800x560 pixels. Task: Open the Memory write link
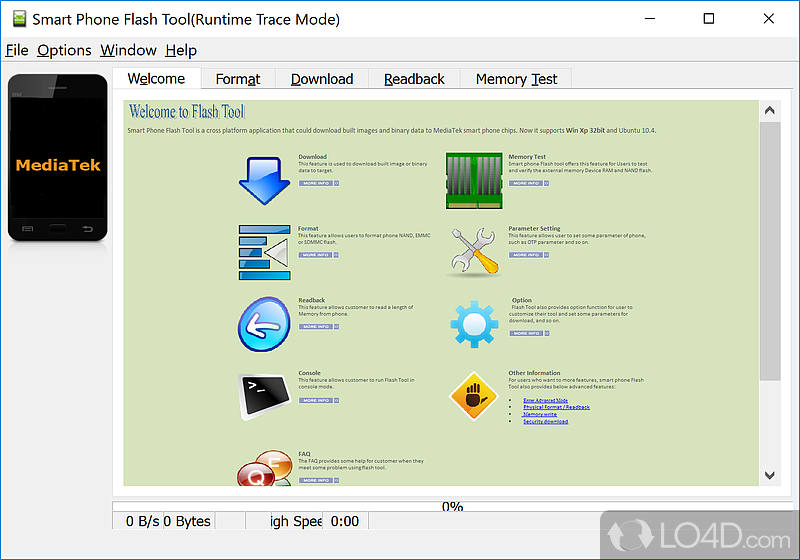tap(539, 415)
